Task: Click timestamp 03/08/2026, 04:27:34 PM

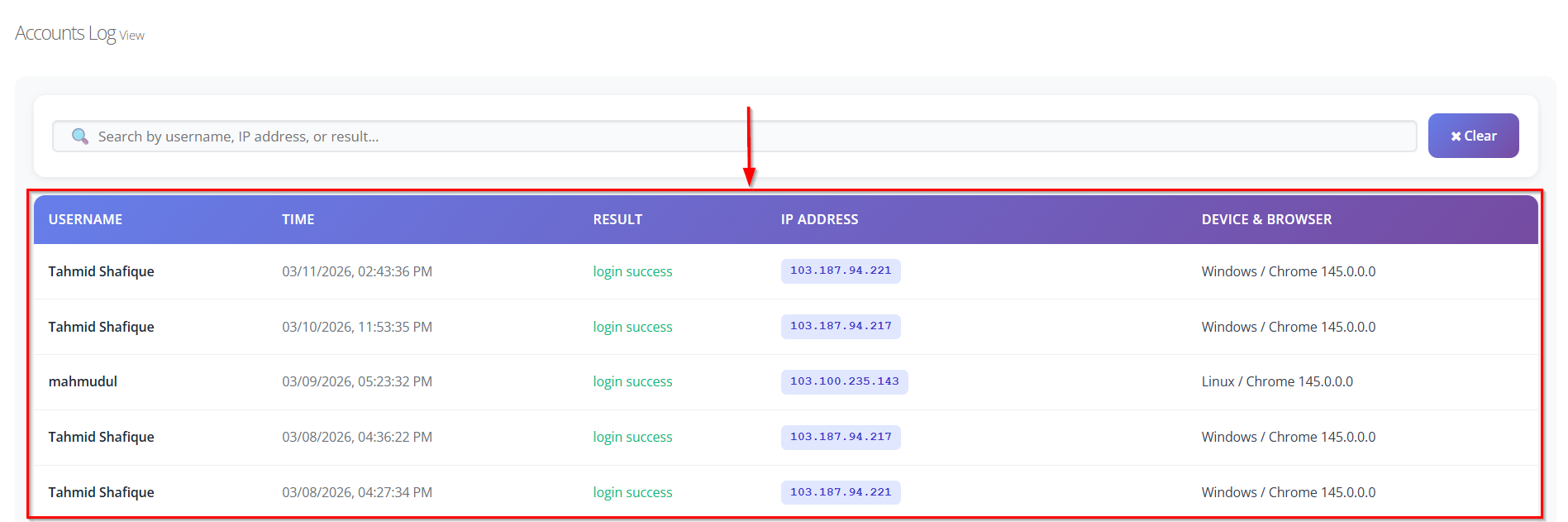Action: tap(357, 492)
